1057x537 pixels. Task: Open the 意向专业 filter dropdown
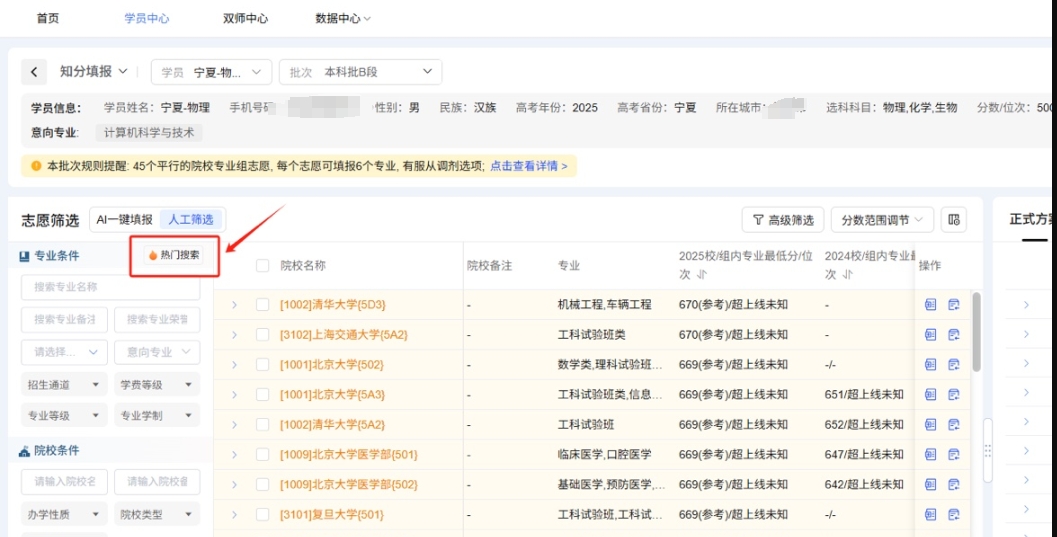pyautogui.click(x=157, y=352)
